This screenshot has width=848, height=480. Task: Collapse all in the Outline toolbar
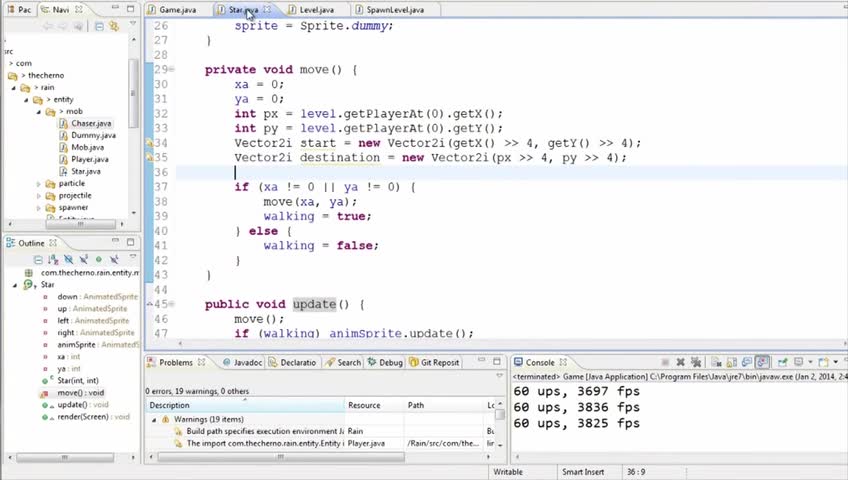(38, 259)
